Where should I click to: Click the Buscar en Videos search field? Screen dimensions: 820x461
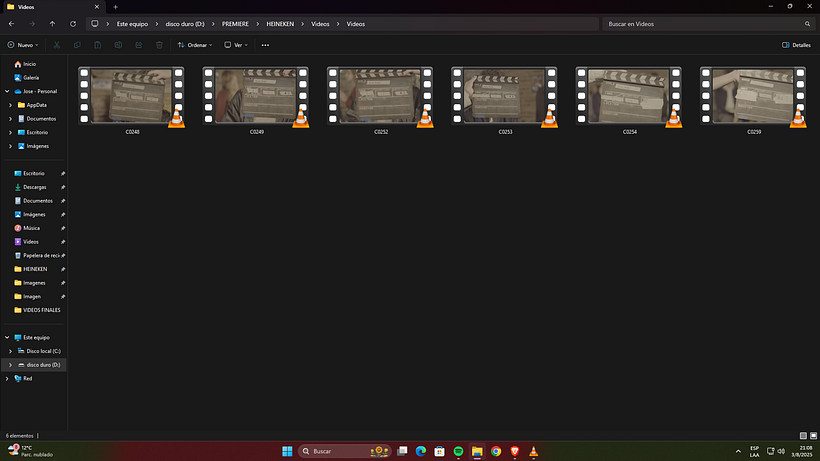click(x=709, y=24)
